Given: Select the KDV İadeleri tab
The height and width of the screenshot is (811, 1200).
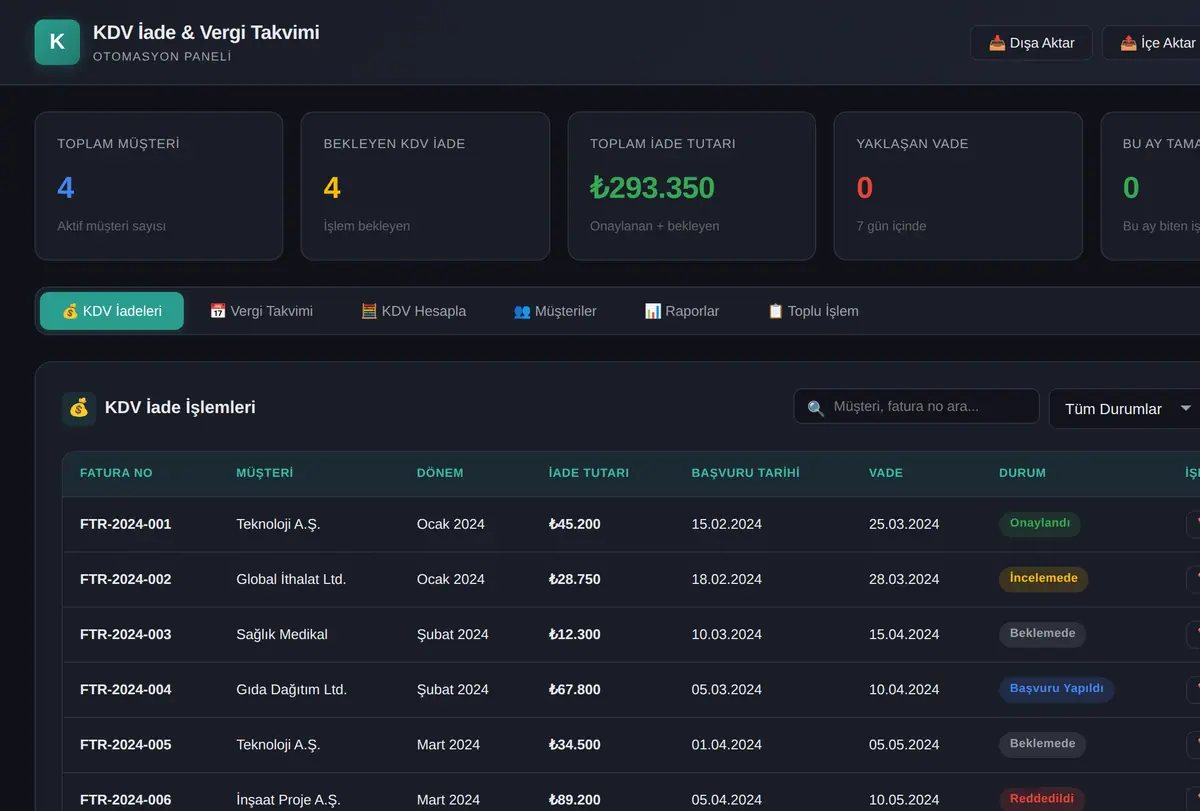Looking at the screenshot, I should pyautogui.click(x=112, y=311).
